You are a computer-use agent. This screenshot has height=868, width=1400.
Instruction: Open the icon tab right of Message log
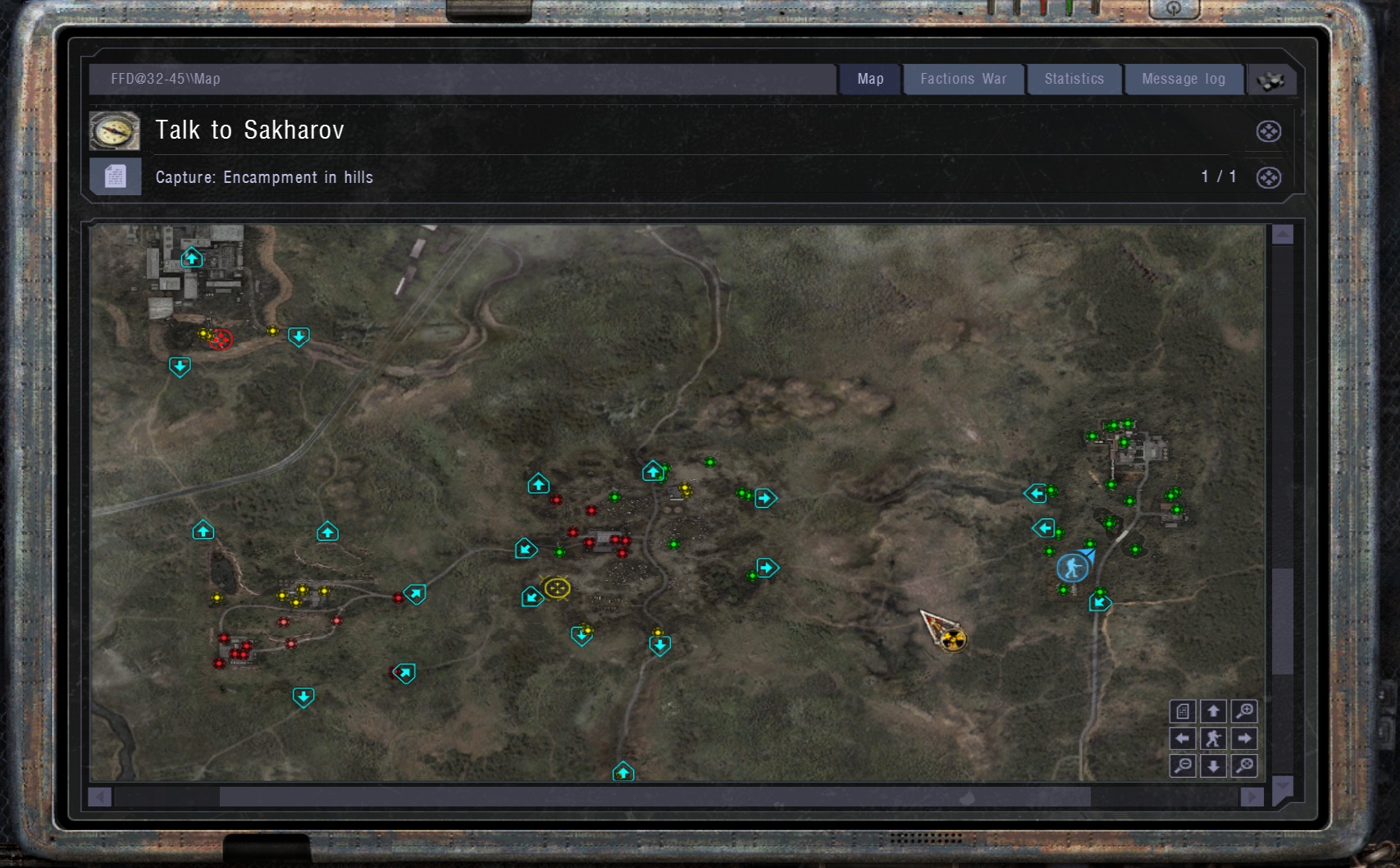(x=1271, y=80)
